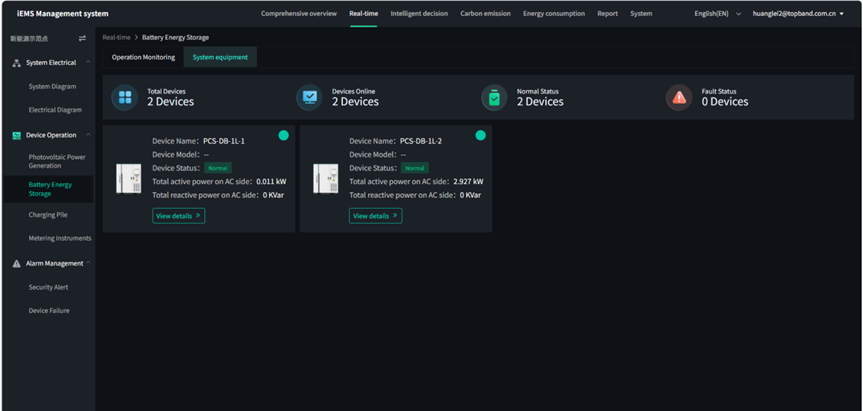The image size is (863, 411).
Task: Open the Carbon emission top menu
Action: 485,14
